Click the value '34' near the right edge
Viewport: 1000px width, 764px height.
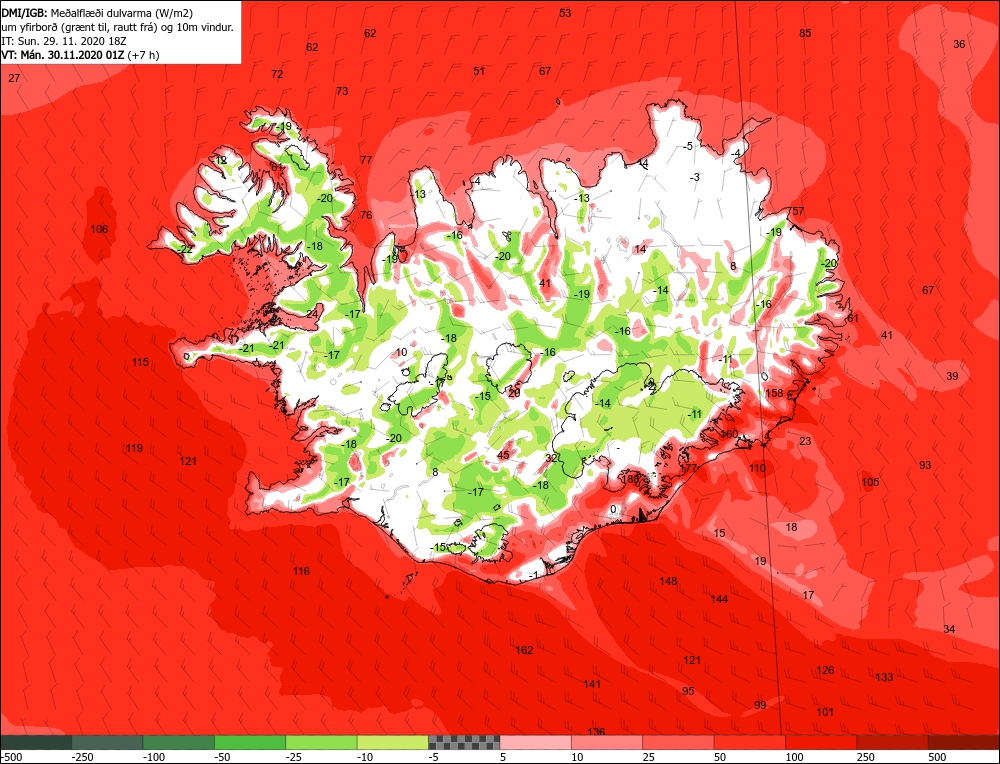(x=949, y=629)
